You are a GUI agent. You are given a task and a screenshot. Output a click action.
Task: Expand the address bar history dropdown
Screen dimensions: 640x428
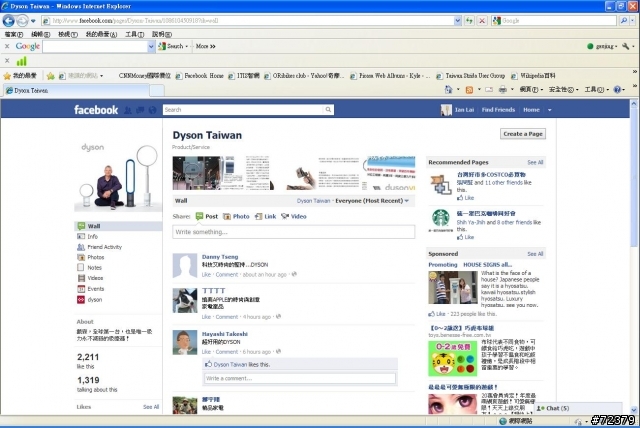(457, 20)
